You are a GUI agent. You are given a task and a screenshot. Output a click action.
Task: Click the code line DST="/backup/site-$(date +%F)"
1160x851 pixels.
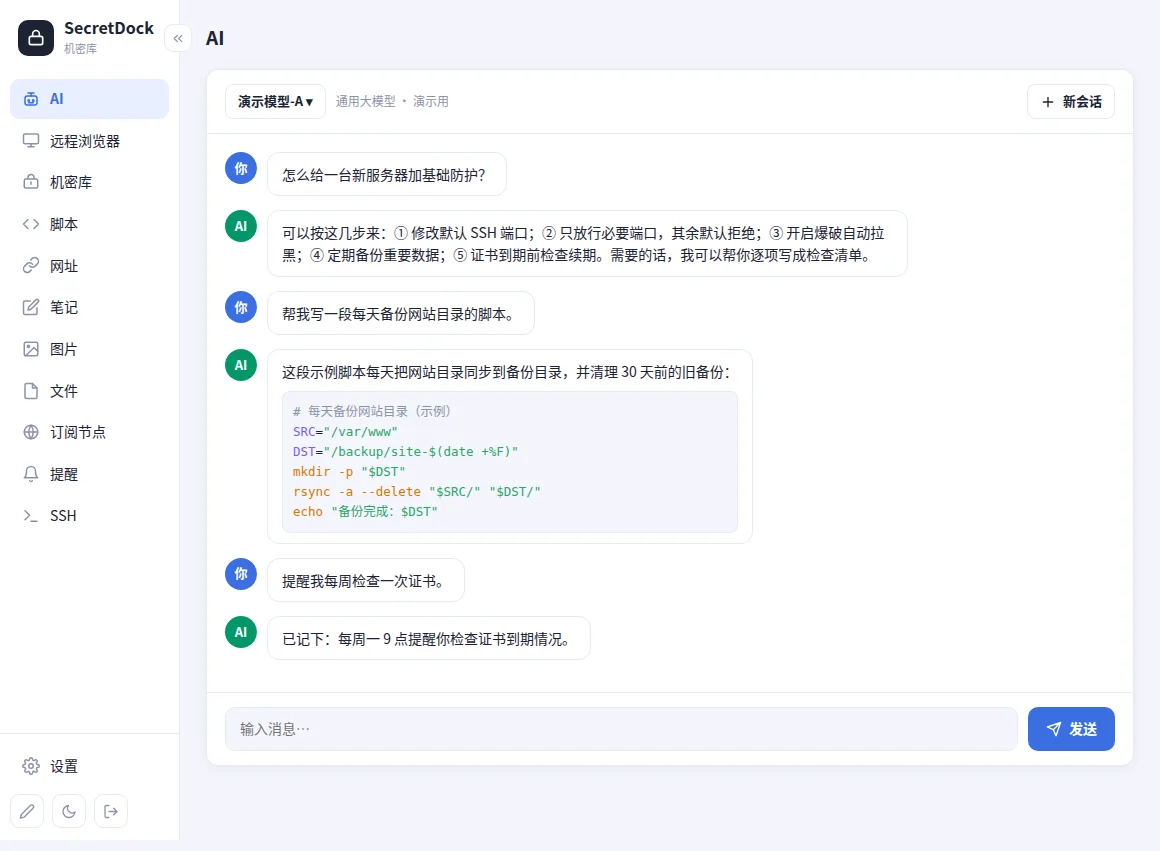[405, 452]
